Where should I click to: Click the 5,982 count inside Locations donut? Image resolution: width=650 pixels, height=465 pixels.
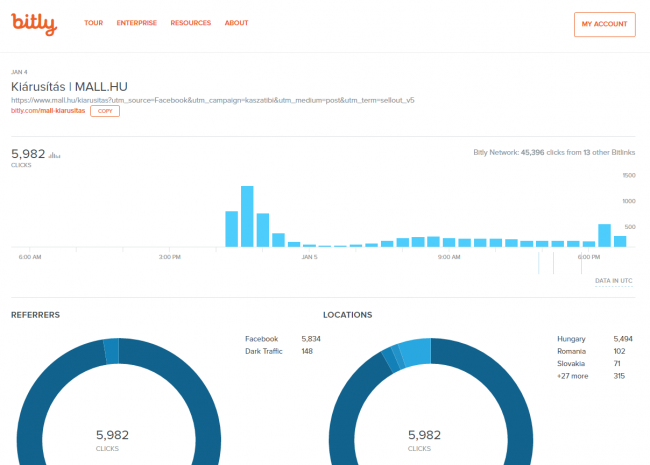pyautogui.click(x=424, y=435)
